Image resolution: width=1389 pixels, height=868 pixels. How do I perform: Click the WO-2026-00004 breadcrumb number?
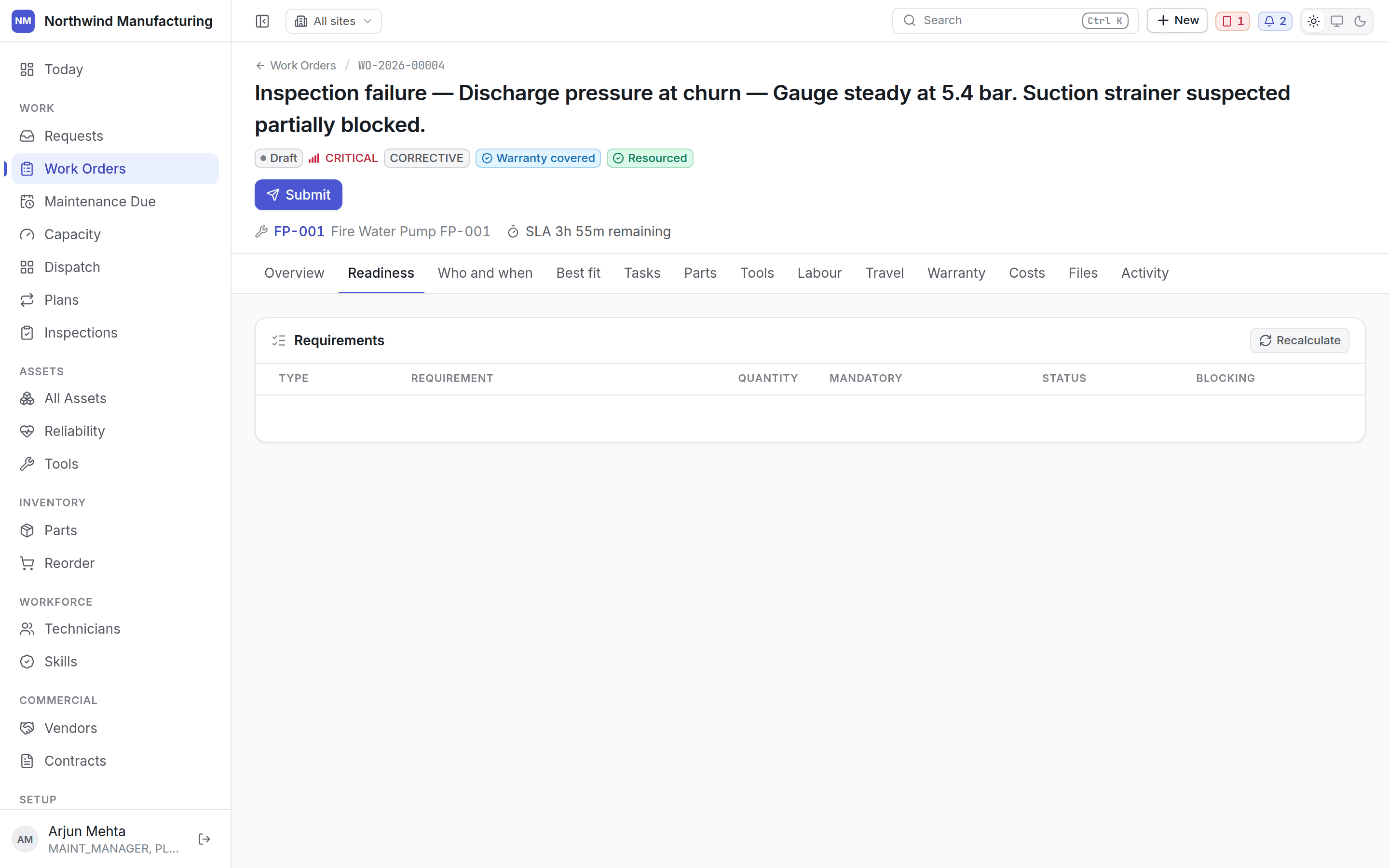click(401, 66)
